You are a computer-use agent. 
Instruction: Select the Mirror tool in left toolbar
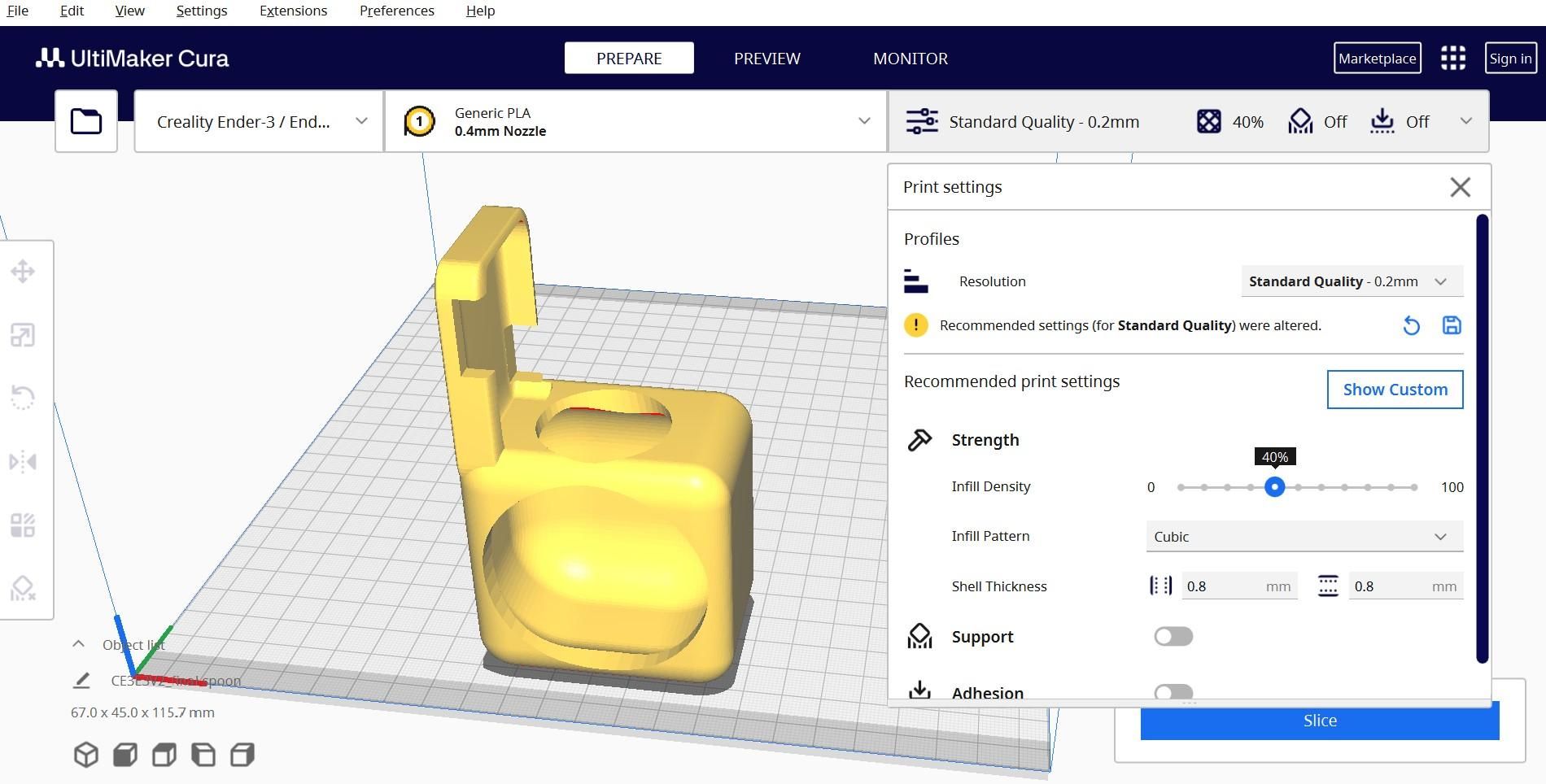point(23,462)
